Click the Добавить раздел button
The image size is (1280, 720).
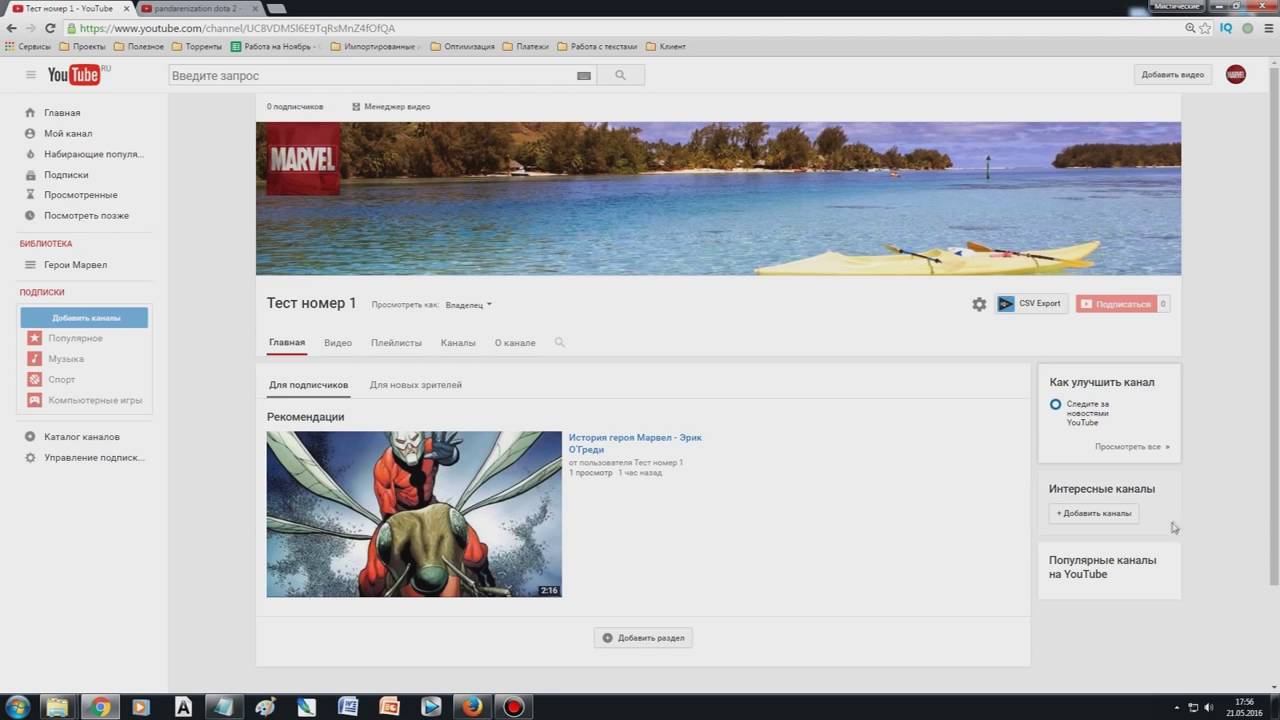[643, 638]
